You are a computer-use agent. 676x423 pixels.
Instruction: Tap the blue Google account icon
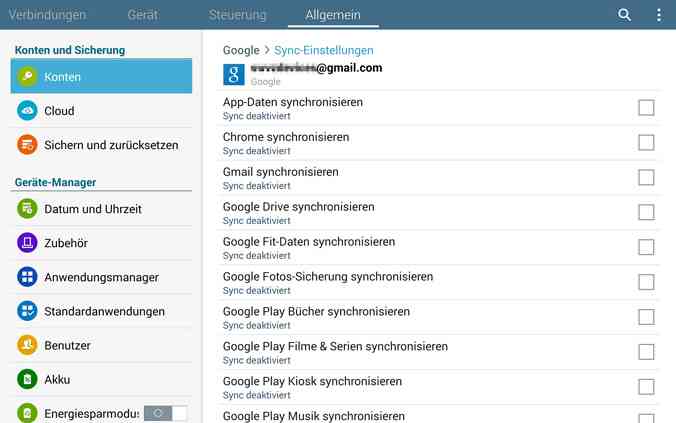tap(234, 75)
